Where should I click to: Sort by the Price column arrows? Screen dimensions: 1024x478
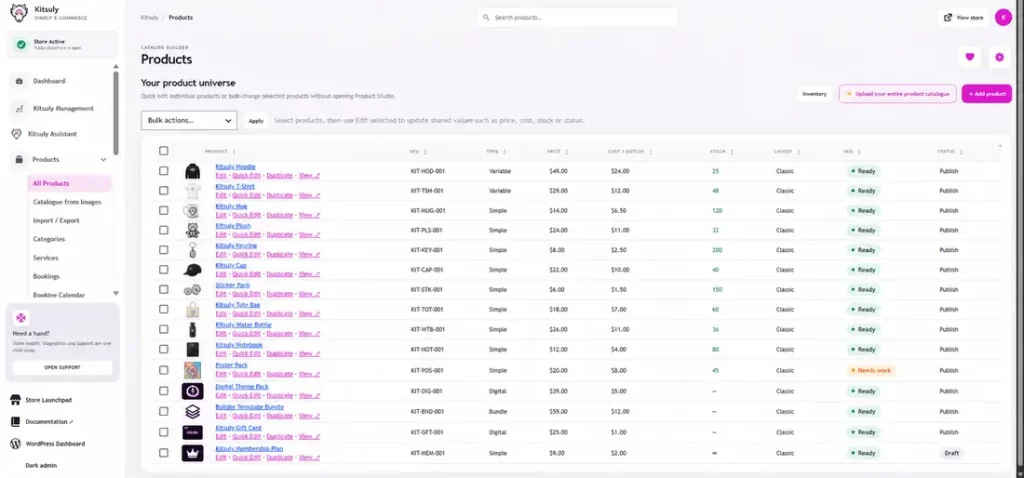click(x=566, y=151)
